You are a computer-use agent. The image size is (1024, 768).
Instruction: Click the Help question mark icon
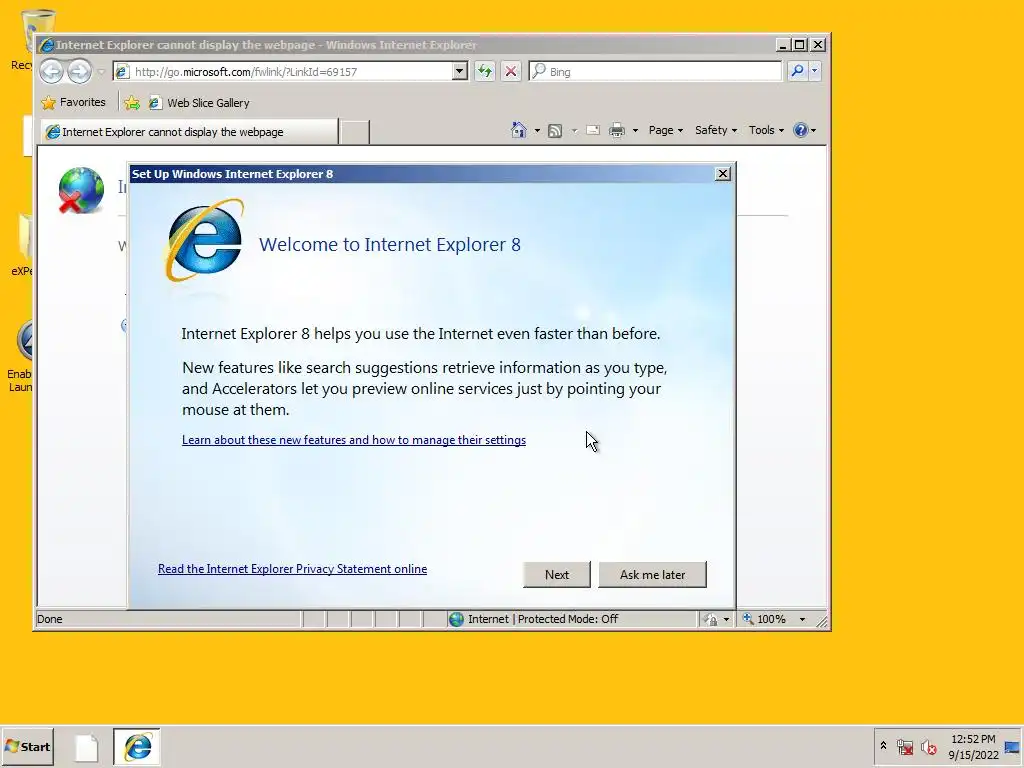[x=801, y=130]
